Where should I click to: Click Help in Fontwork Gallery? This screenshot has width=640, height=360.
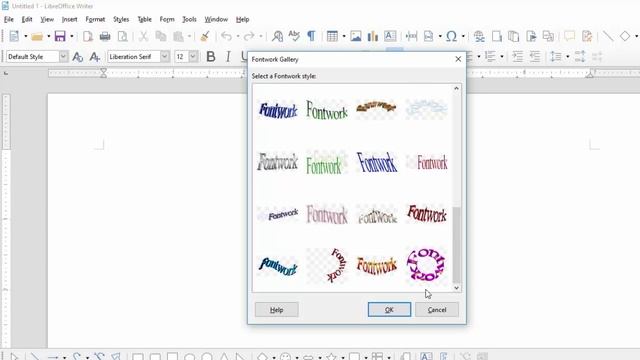coord(276,309)
